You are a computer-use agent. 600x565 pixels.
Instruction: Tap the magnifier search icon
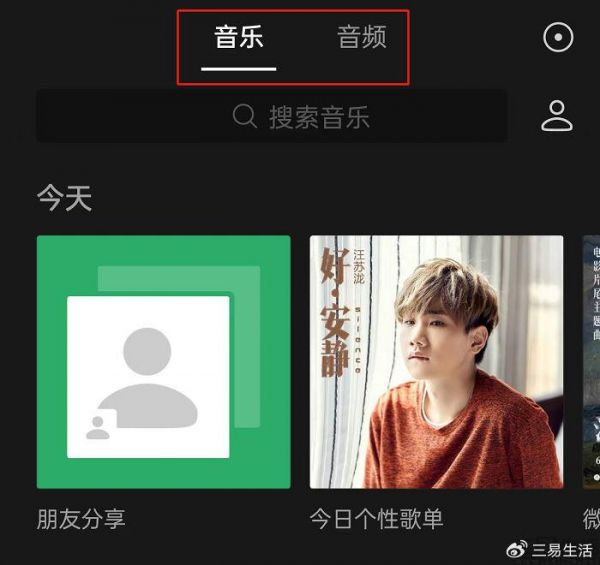(245, 116)
